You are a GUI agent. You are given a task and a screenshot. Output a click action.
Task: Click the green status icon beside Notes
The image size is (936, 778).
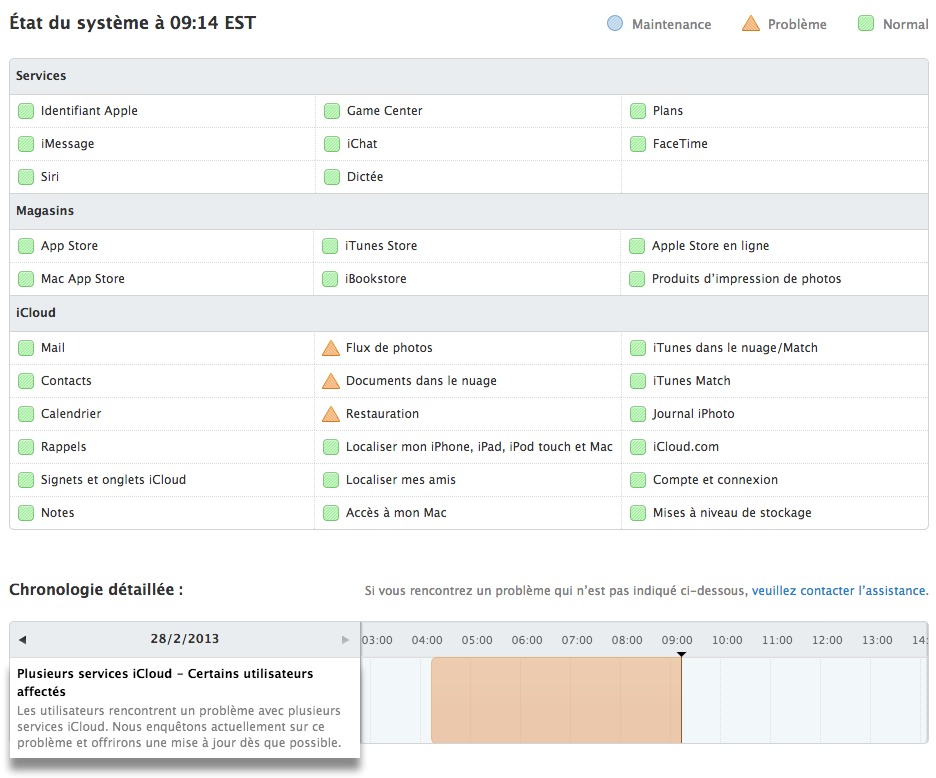coord(26,513)
